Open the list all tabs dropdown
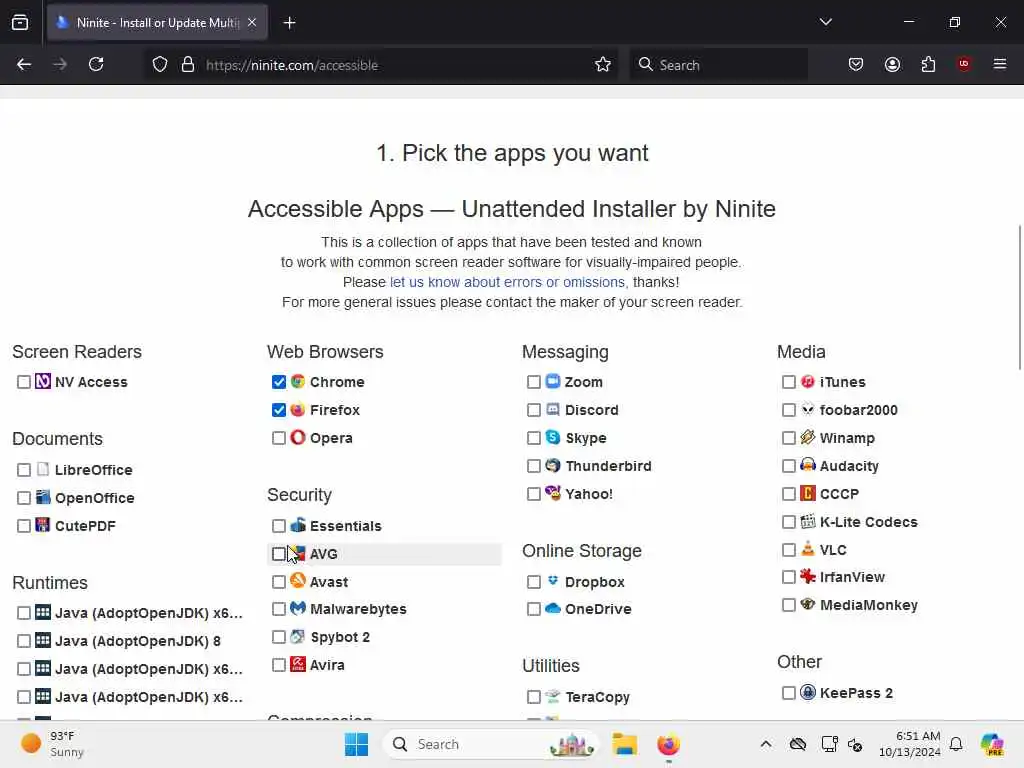 pyautogui.click(x=825, y=22)
